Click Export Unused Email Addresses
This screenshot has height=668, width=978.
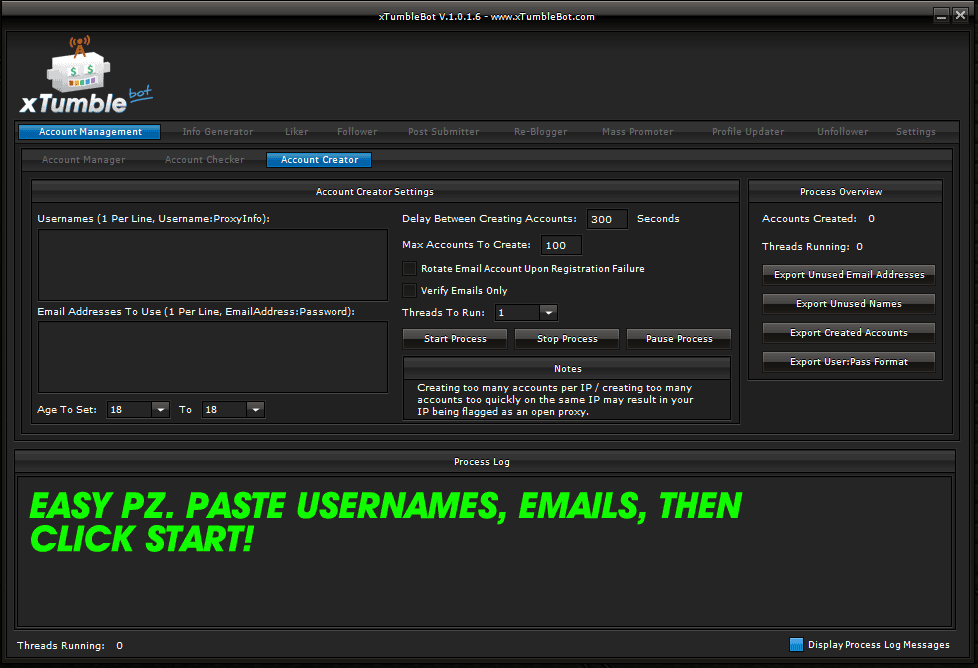849,274
